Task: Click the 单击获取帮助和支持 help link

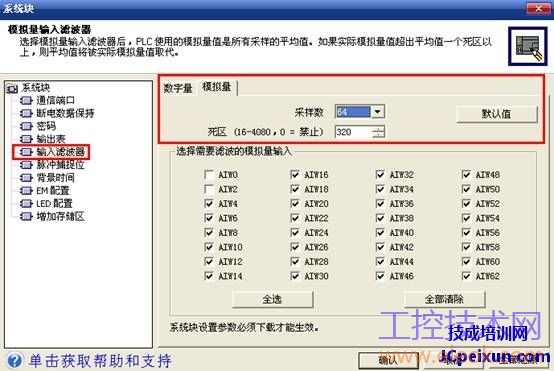Action: [x=100, y=361]
